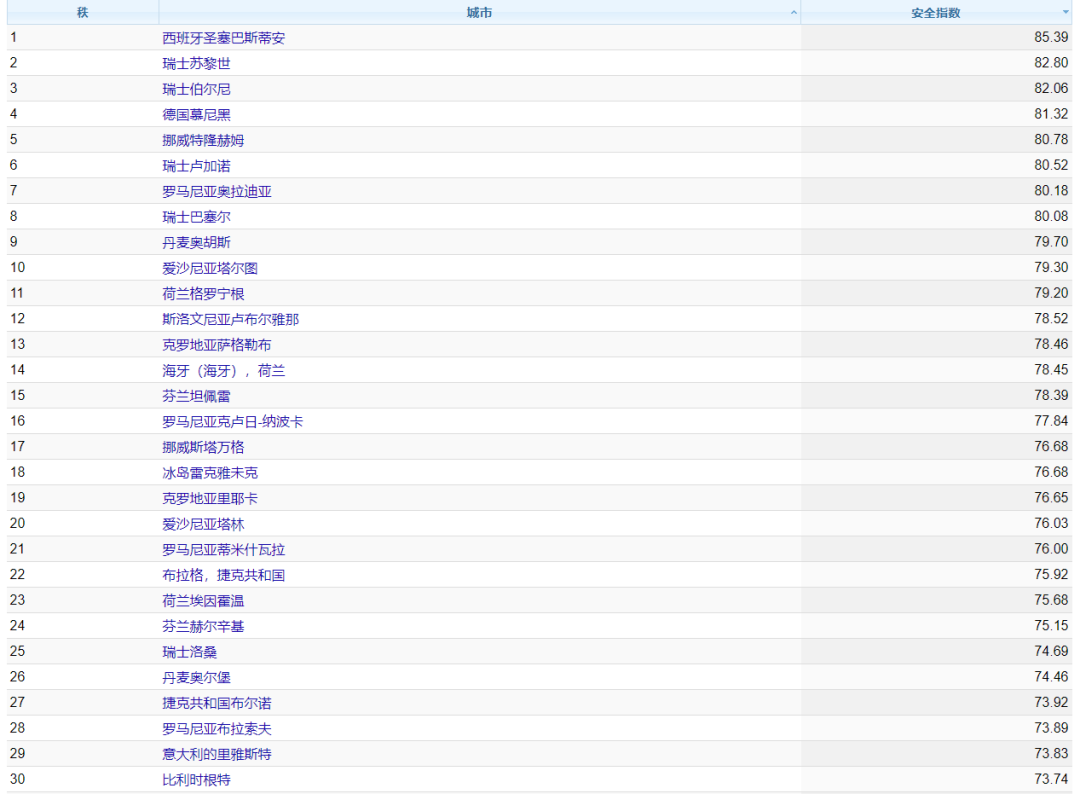1080x794 pixels.
Task: Select the safety index value 76.03
Action: coord(1051,523)
